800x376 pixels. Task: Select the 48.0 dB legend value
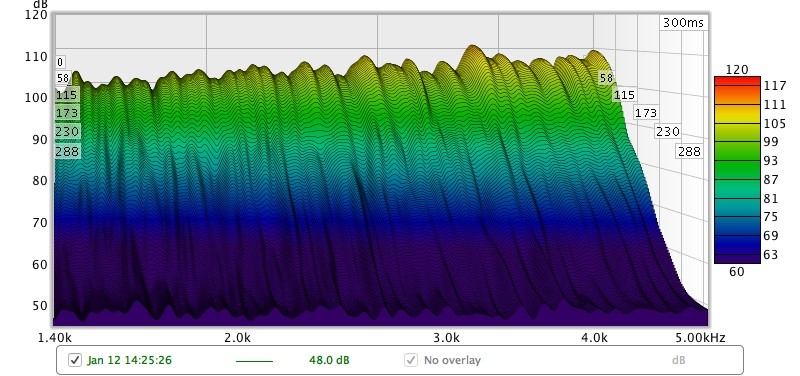tap(329, 360)
